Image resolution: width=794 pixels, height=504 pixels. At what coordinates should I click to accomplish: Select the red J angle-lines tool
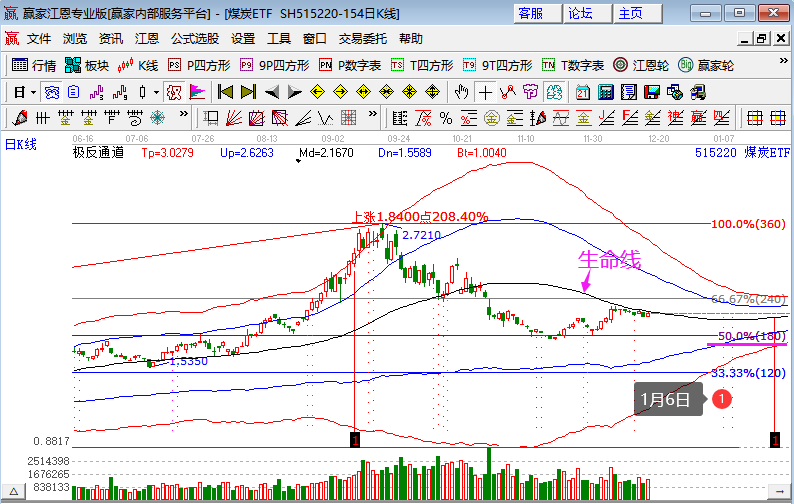pos(607,118)
